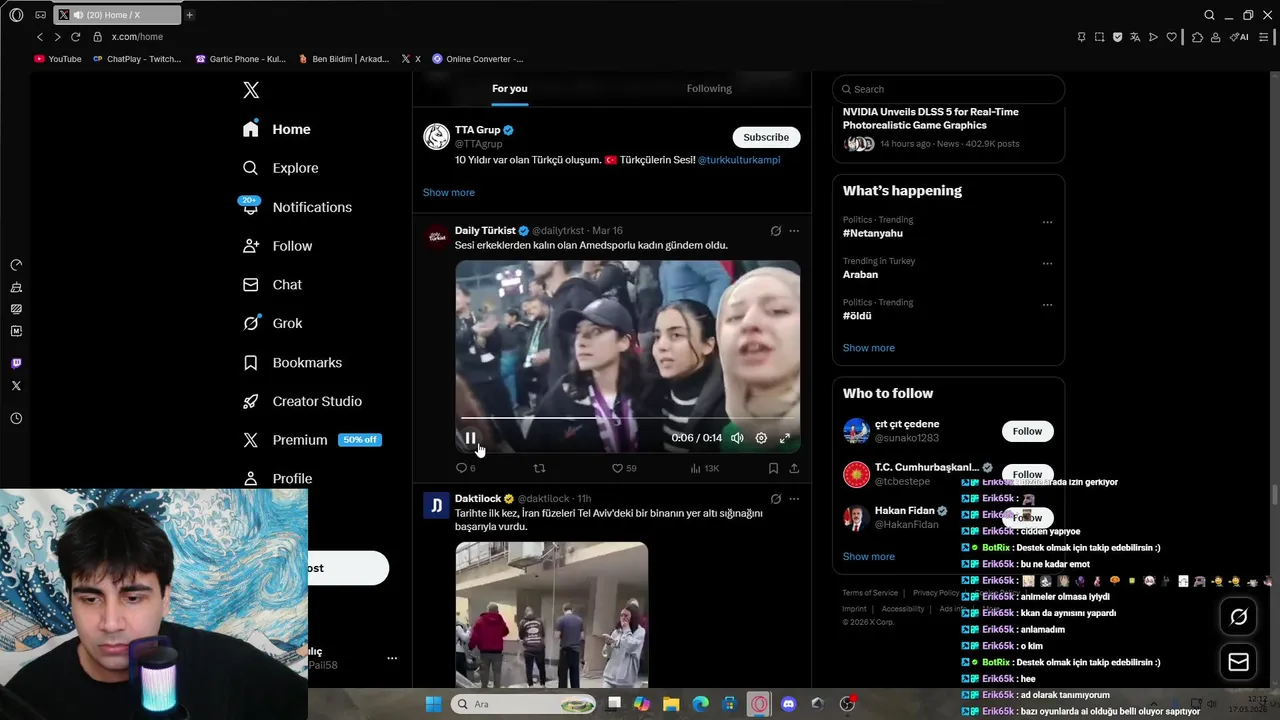Screen dimensions: 1280x720
Task: Go back in browser history
Action: tap(39, 37)
